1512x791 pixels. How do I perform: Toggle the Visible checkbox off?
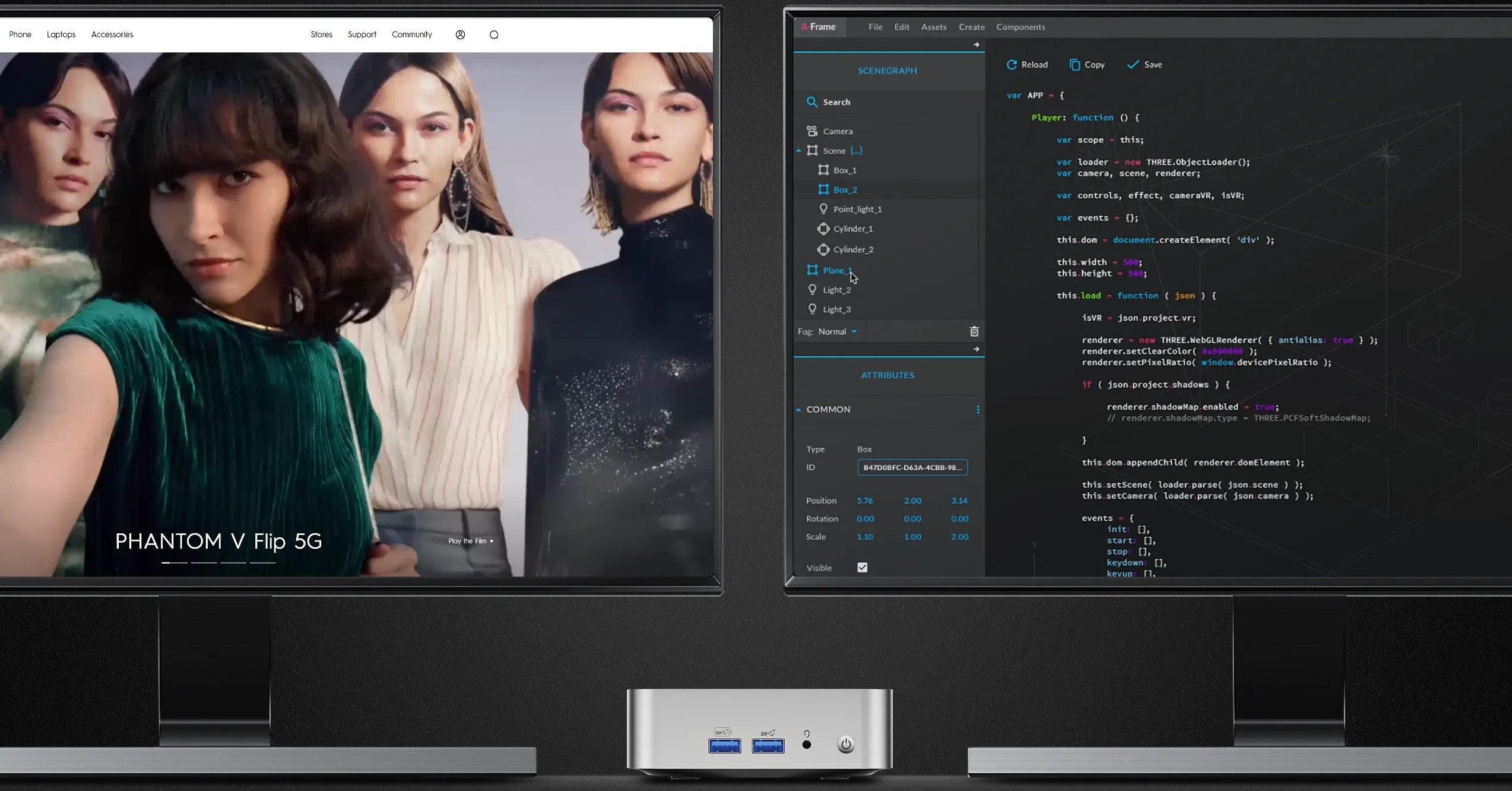[863, 568]
